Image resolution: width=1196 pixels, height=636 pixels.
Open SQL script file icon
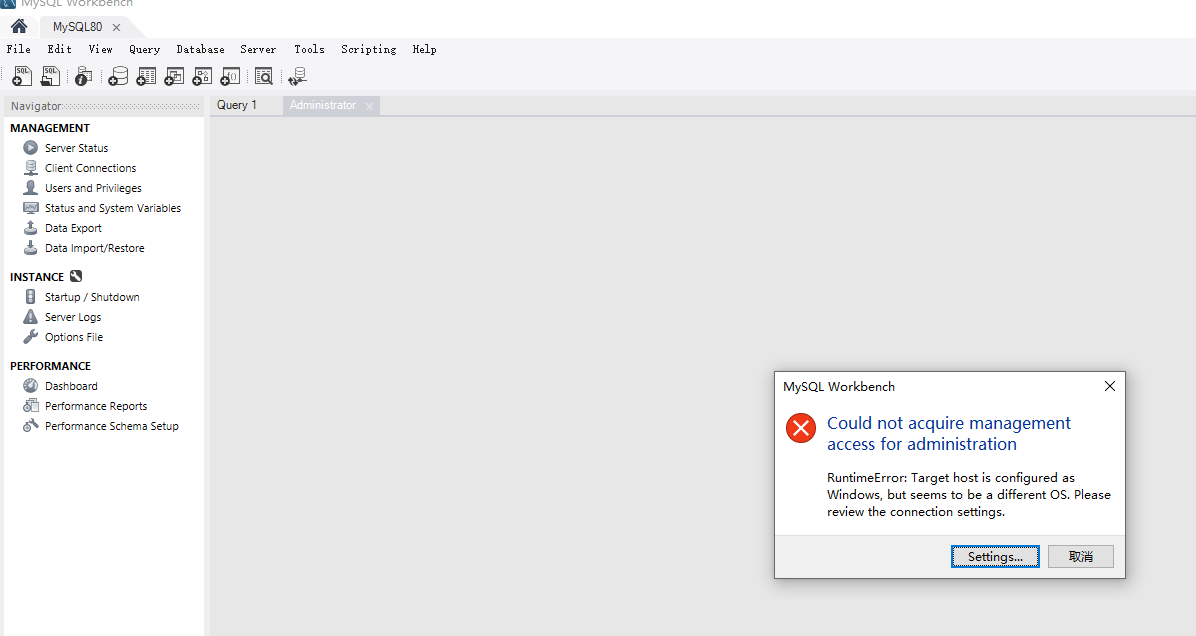click(50, 76)
